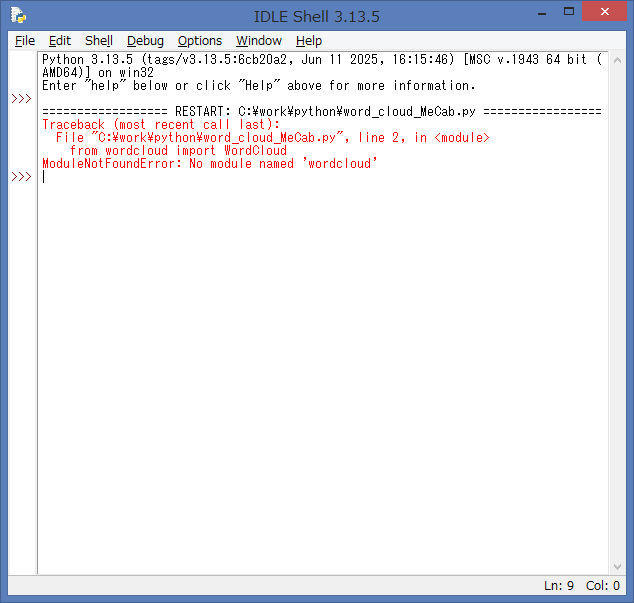Click the 'Ln: 9' status indicator
The image size is (634, 603).
pos(558,586)
